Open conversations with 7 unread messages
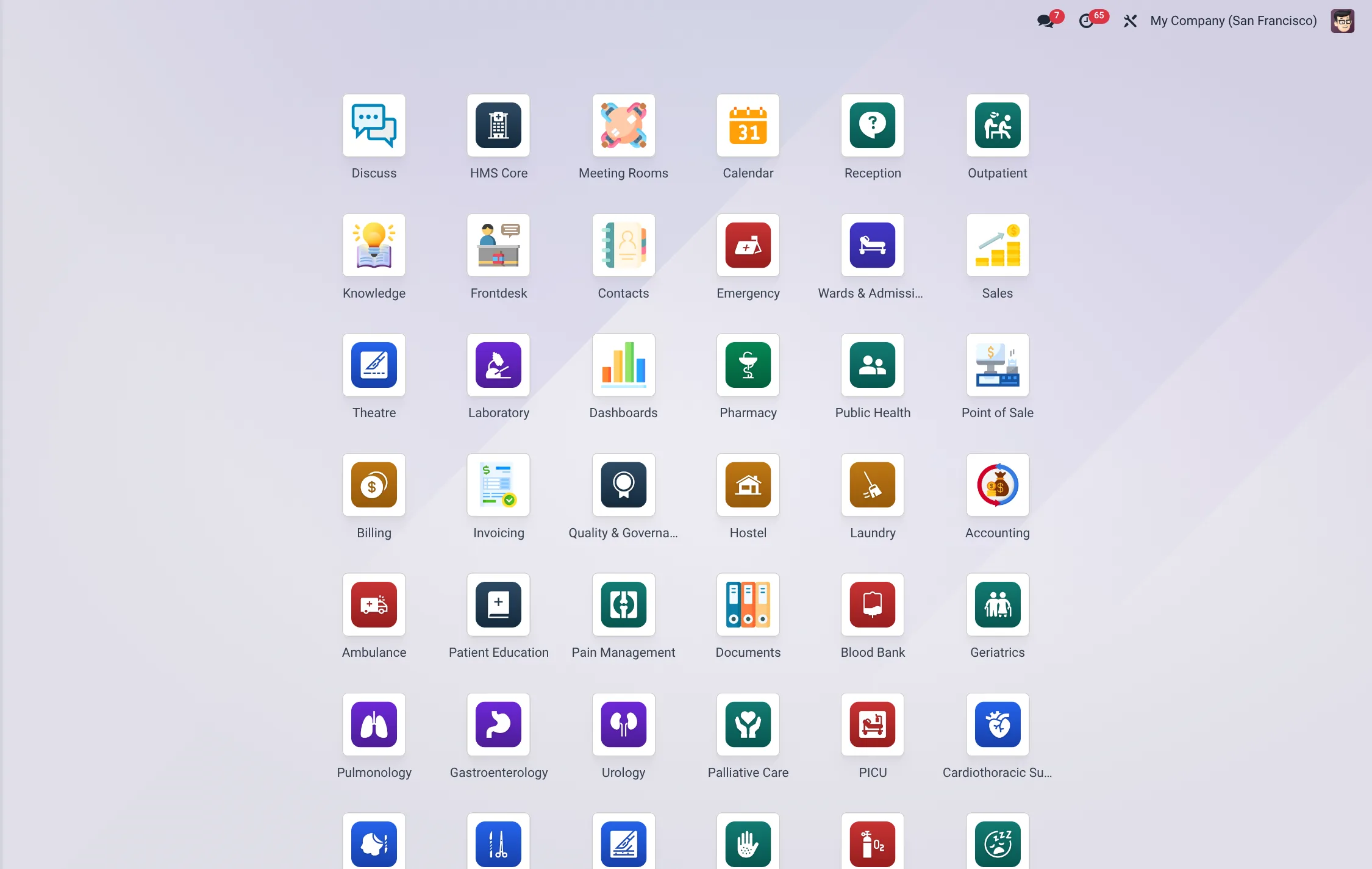 [x=1049, y=20]
